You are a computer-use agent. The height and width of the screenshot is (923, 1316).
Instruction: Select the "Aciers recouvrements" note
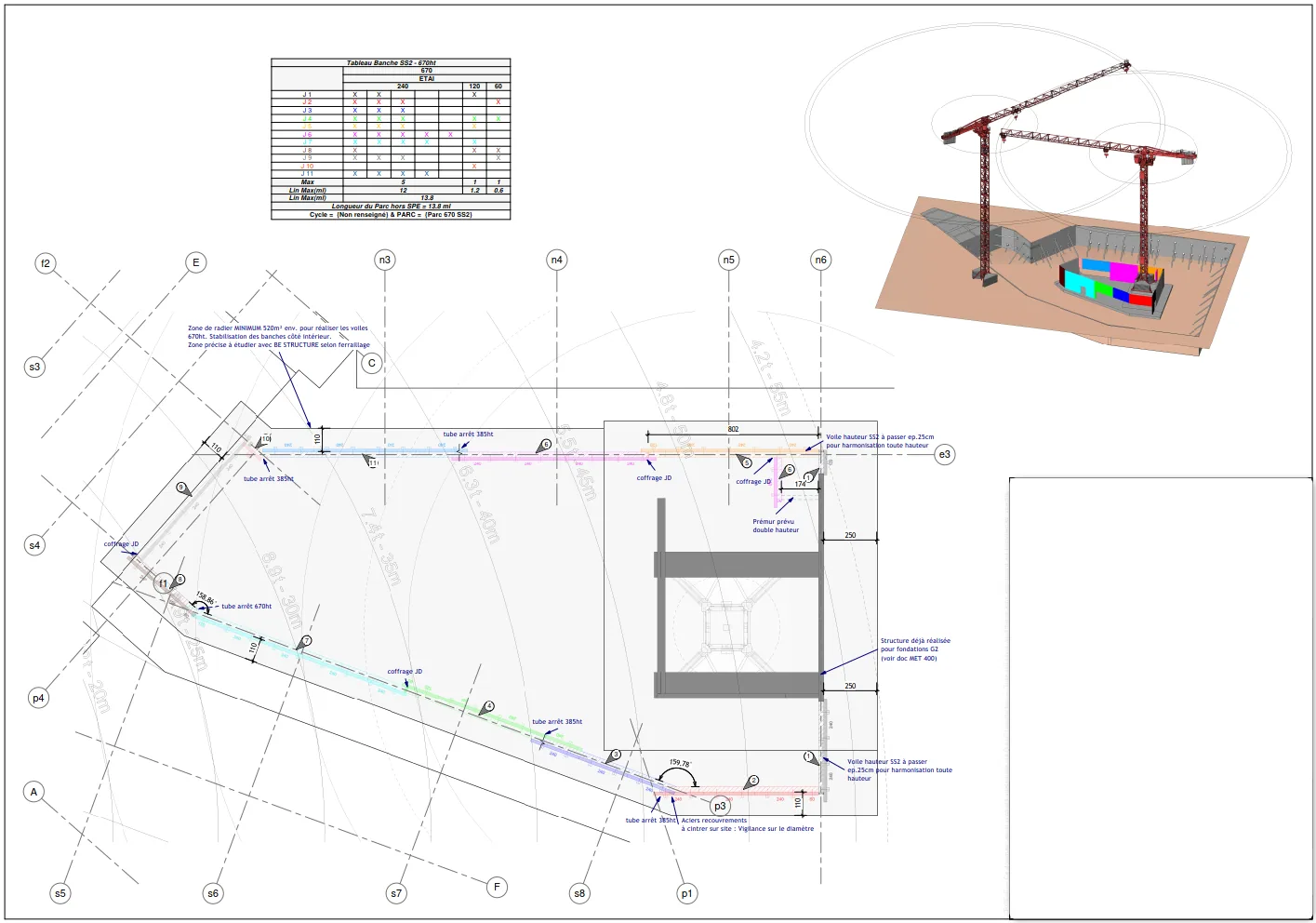point(747,824)
